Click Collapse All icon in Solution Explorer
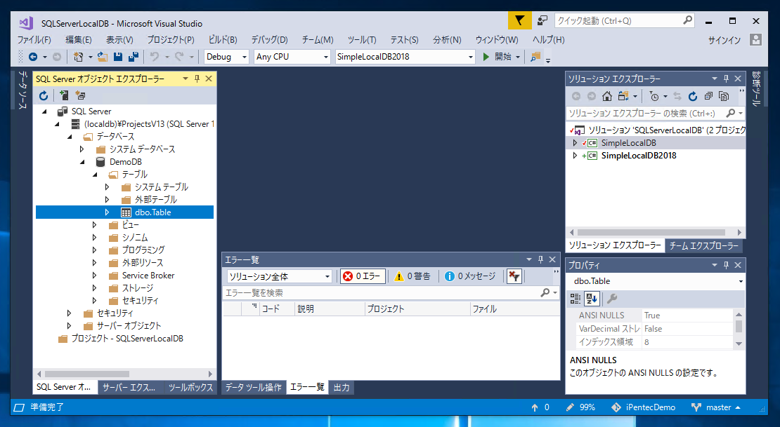 (x=708, y=96)
